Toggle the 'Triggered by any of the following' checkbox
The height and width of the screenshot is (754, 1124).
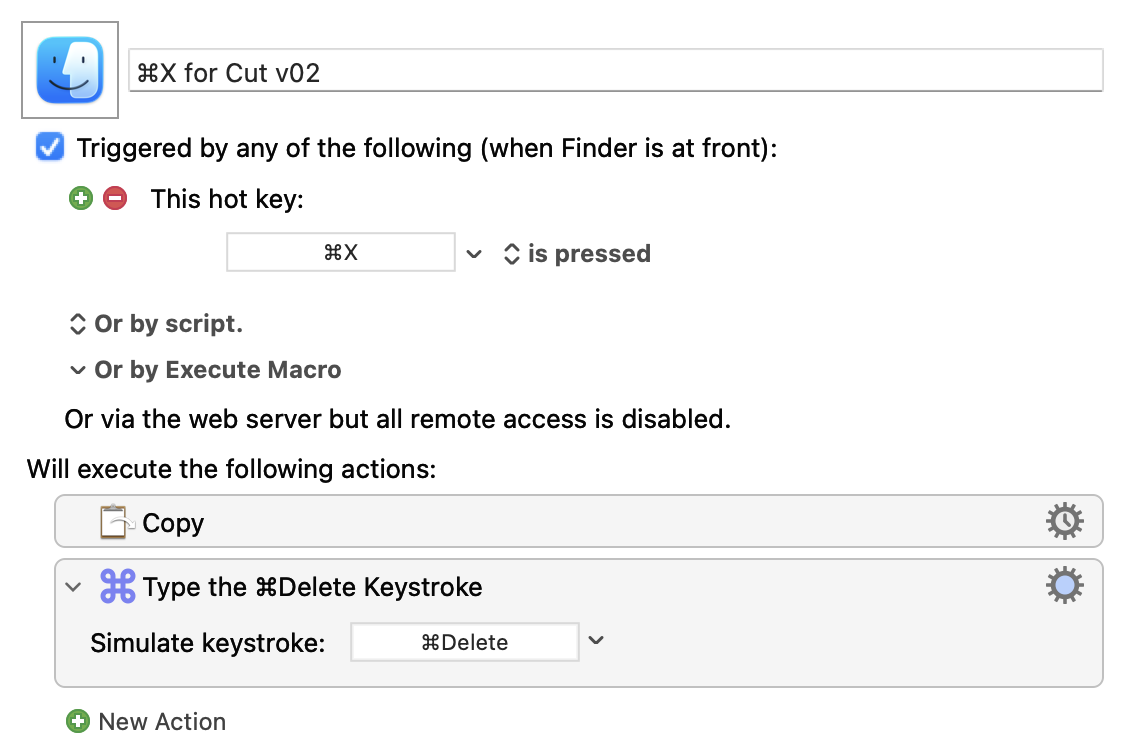(49, 148)
